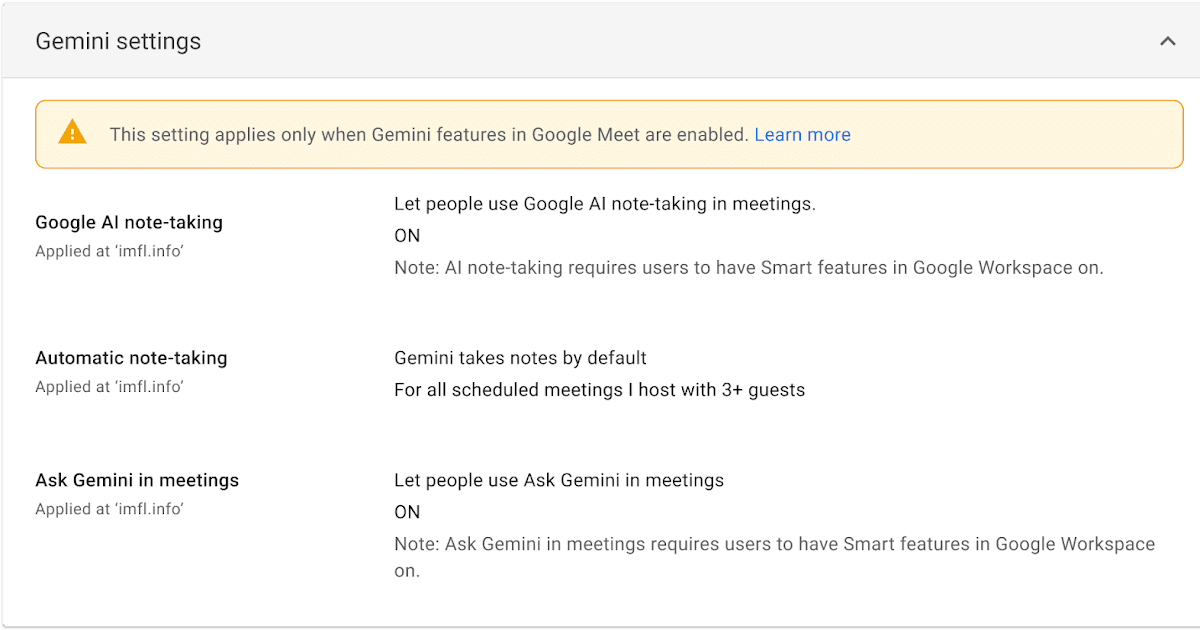1200x630 pixels.
Task: Click 'Applied at imfl.info' under Google AI note-taking
Action: tap(109, 251)
